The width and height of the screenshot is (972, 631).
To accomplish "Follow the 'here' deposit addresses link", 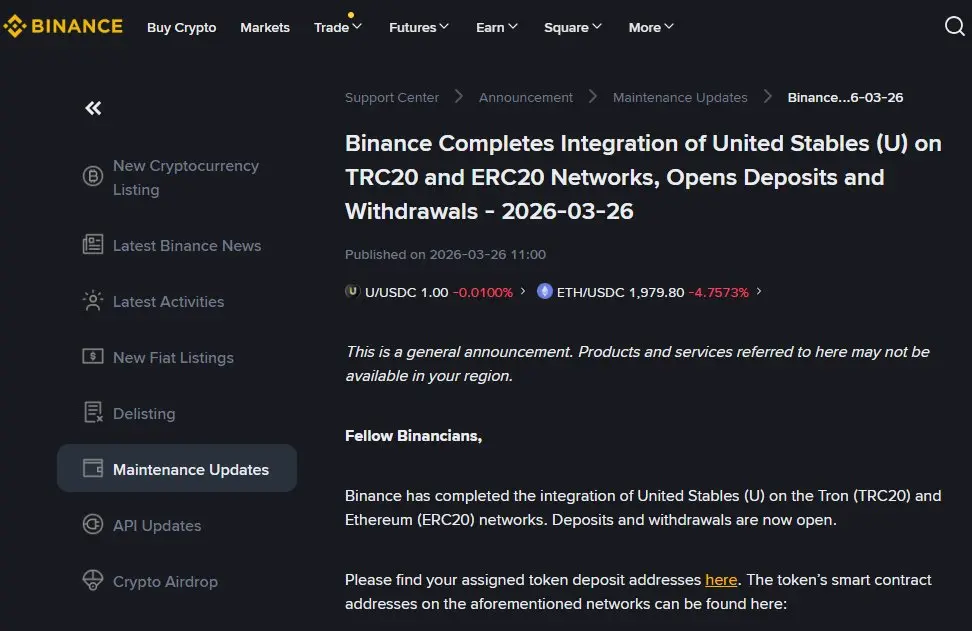I will tap(721, 580).
